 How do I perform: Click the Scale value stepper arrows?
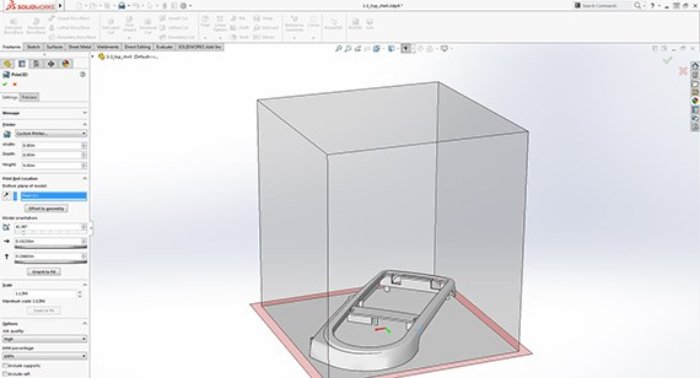pyautogui.click(x=80, y=294)
